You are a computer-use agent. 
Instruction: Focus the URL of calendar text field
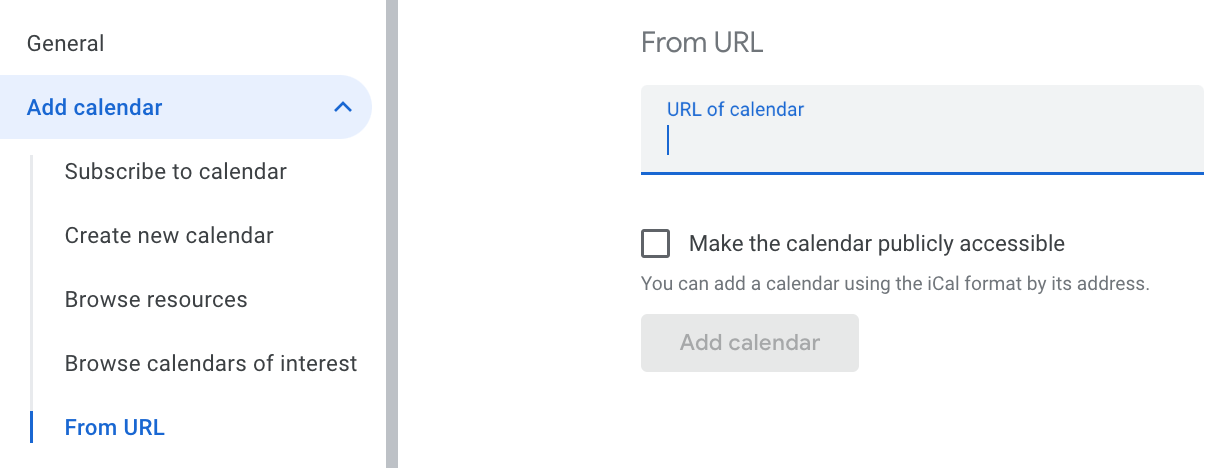[x=922, y=142]
